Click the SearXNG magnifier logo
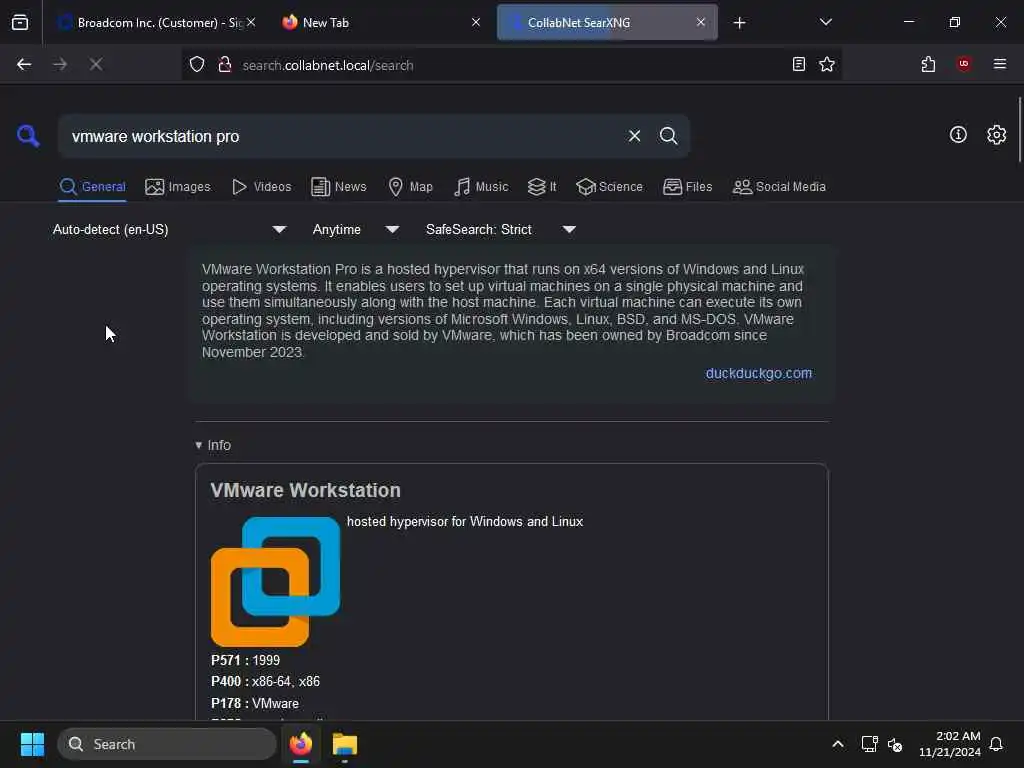Viewport: 1024px width, 768px height. click(x=28, y=136)
